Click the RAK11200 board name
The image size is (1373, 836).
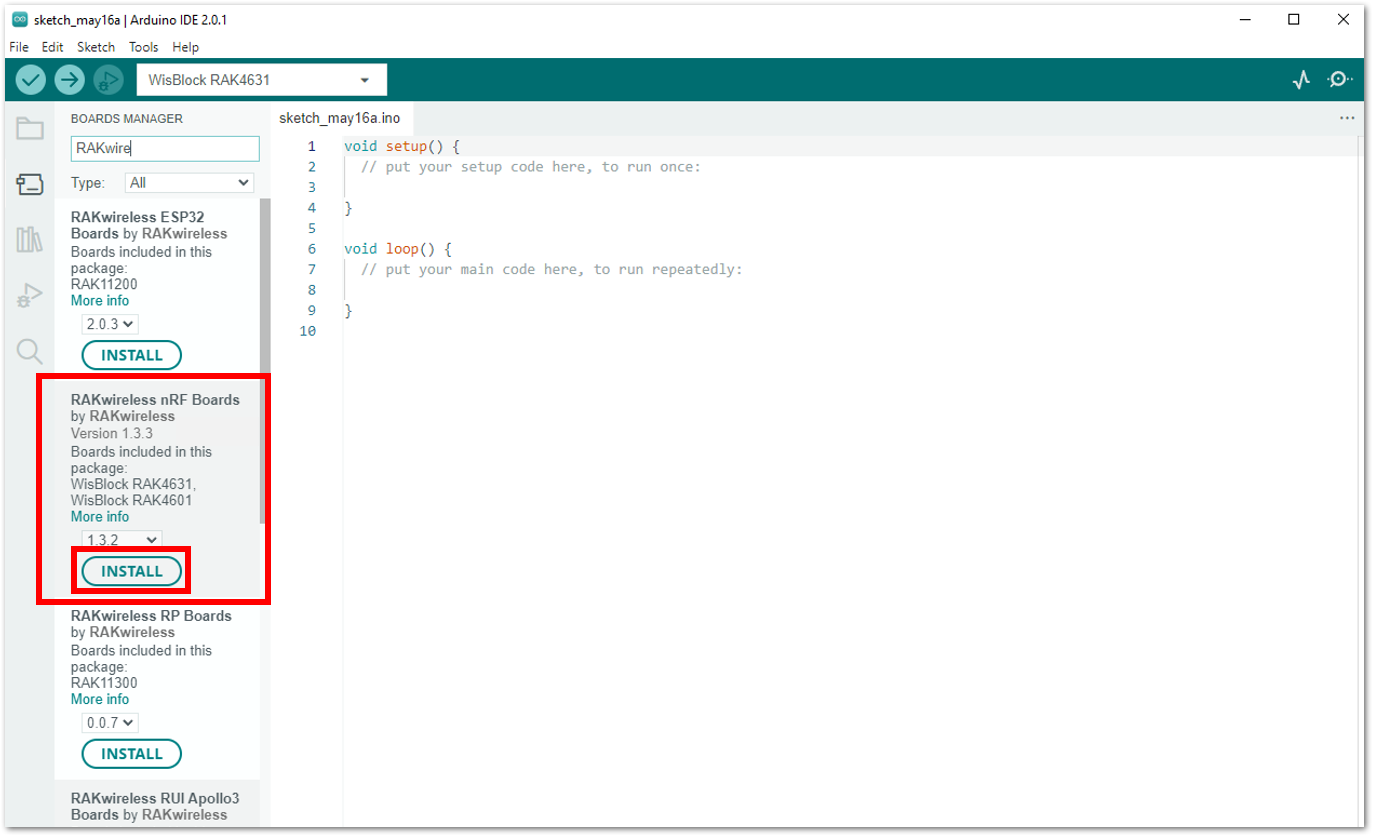click(104, 284)
